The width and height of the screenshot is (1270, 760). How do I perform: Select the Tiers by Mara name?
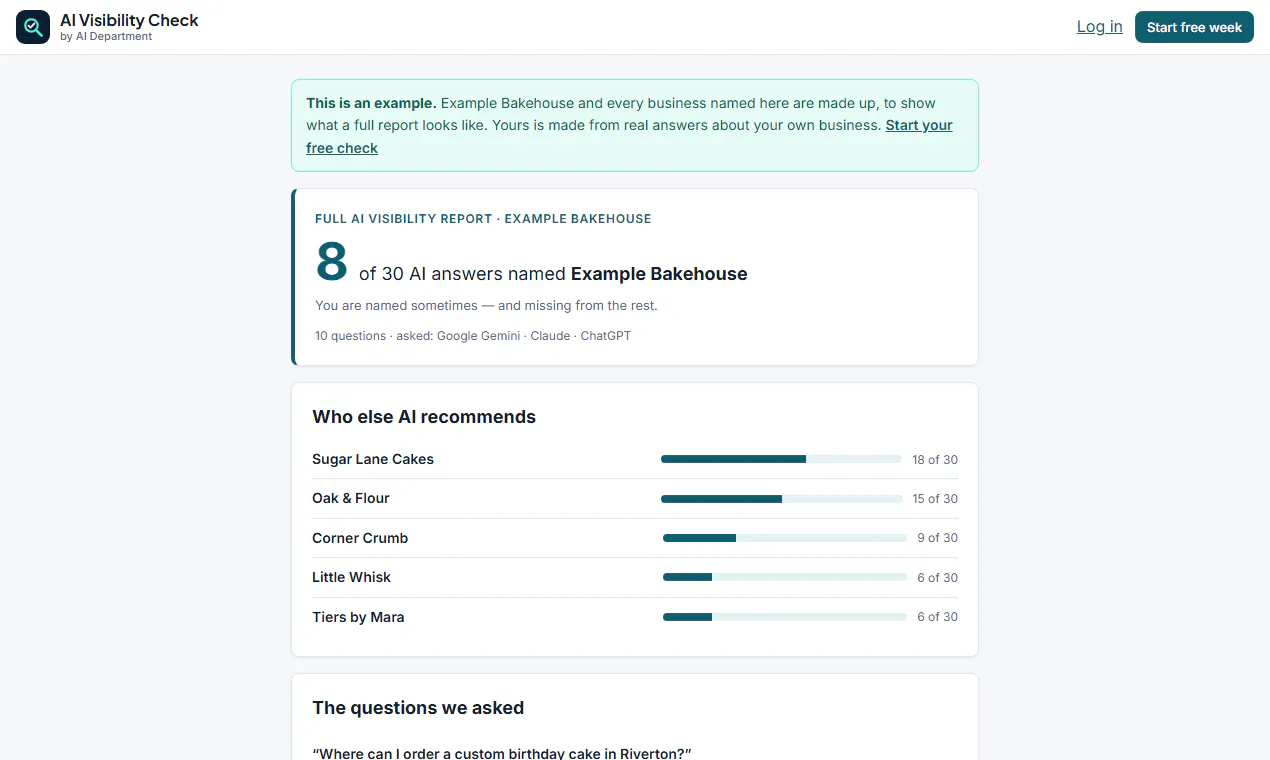(x=358, y=617)
